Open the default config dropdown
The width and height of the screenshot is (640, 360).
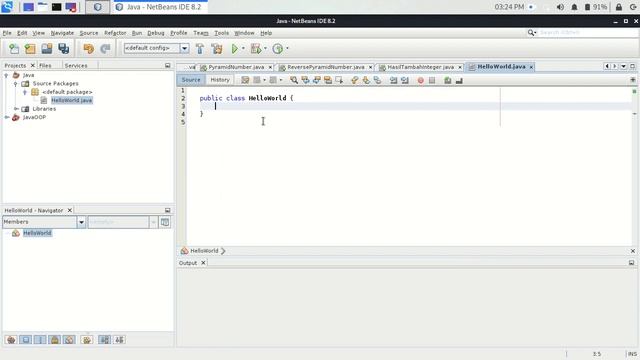184,48
